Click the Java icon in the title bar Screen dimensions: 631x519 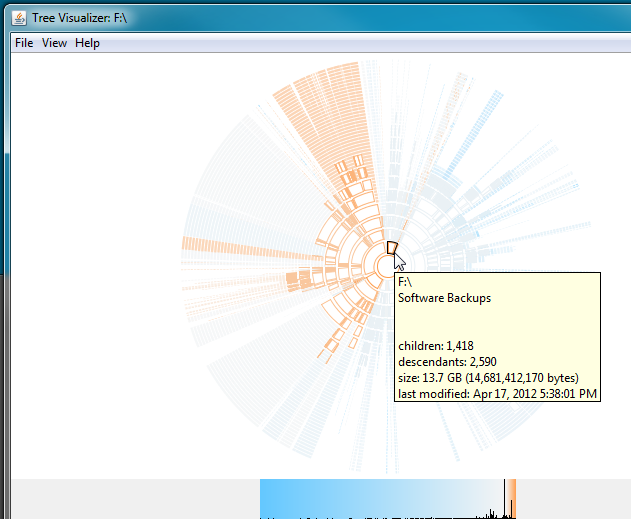click(x=19, y=18)
